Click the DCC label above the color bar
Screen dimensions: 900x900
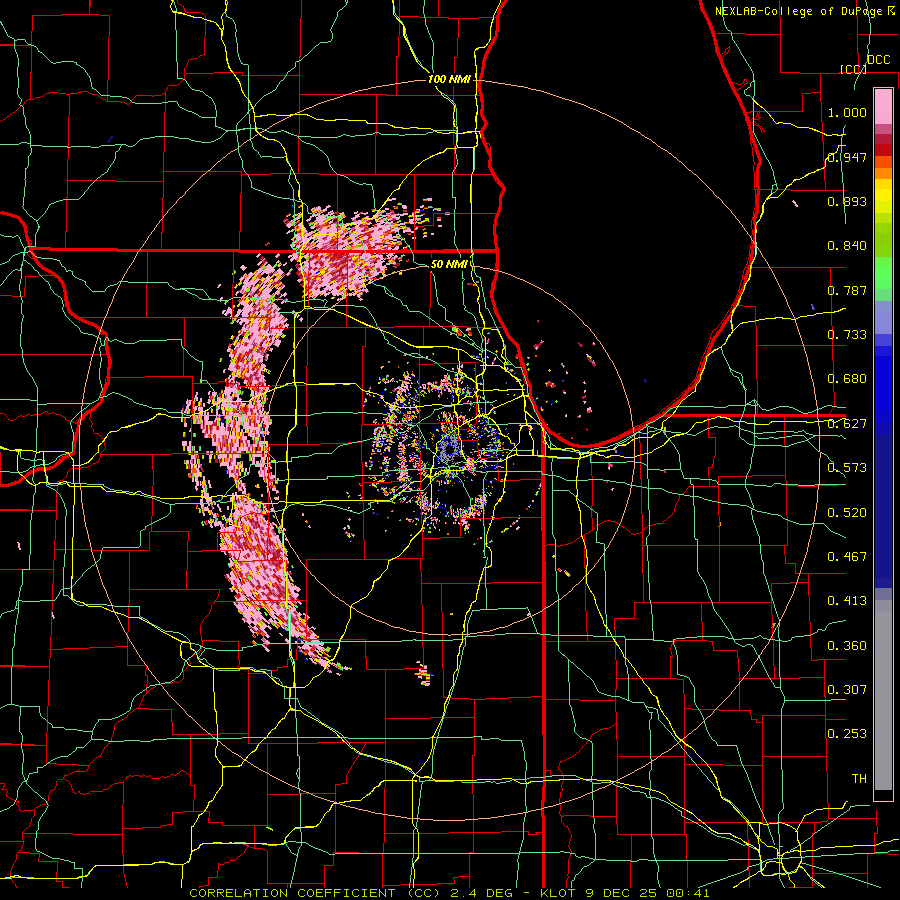tap(879, 60)
